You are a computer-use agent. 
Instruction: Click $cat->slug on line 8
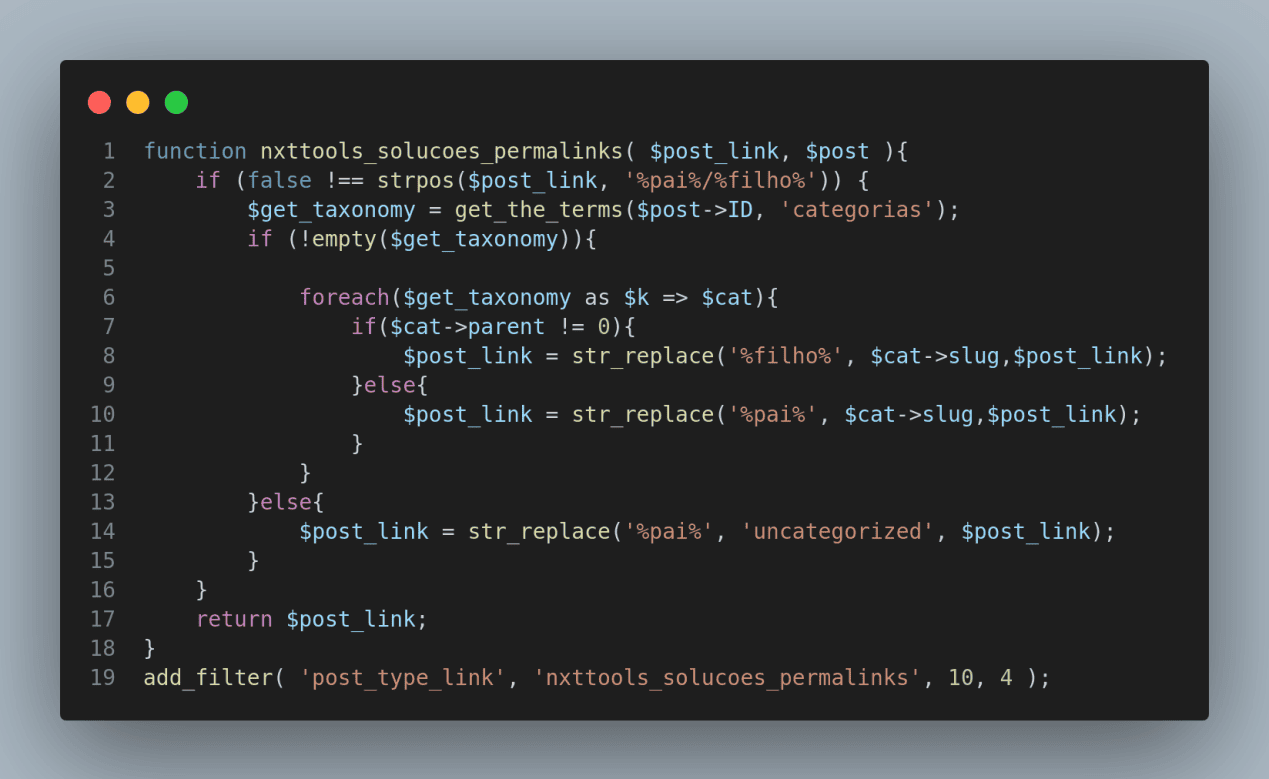(935, 355)
